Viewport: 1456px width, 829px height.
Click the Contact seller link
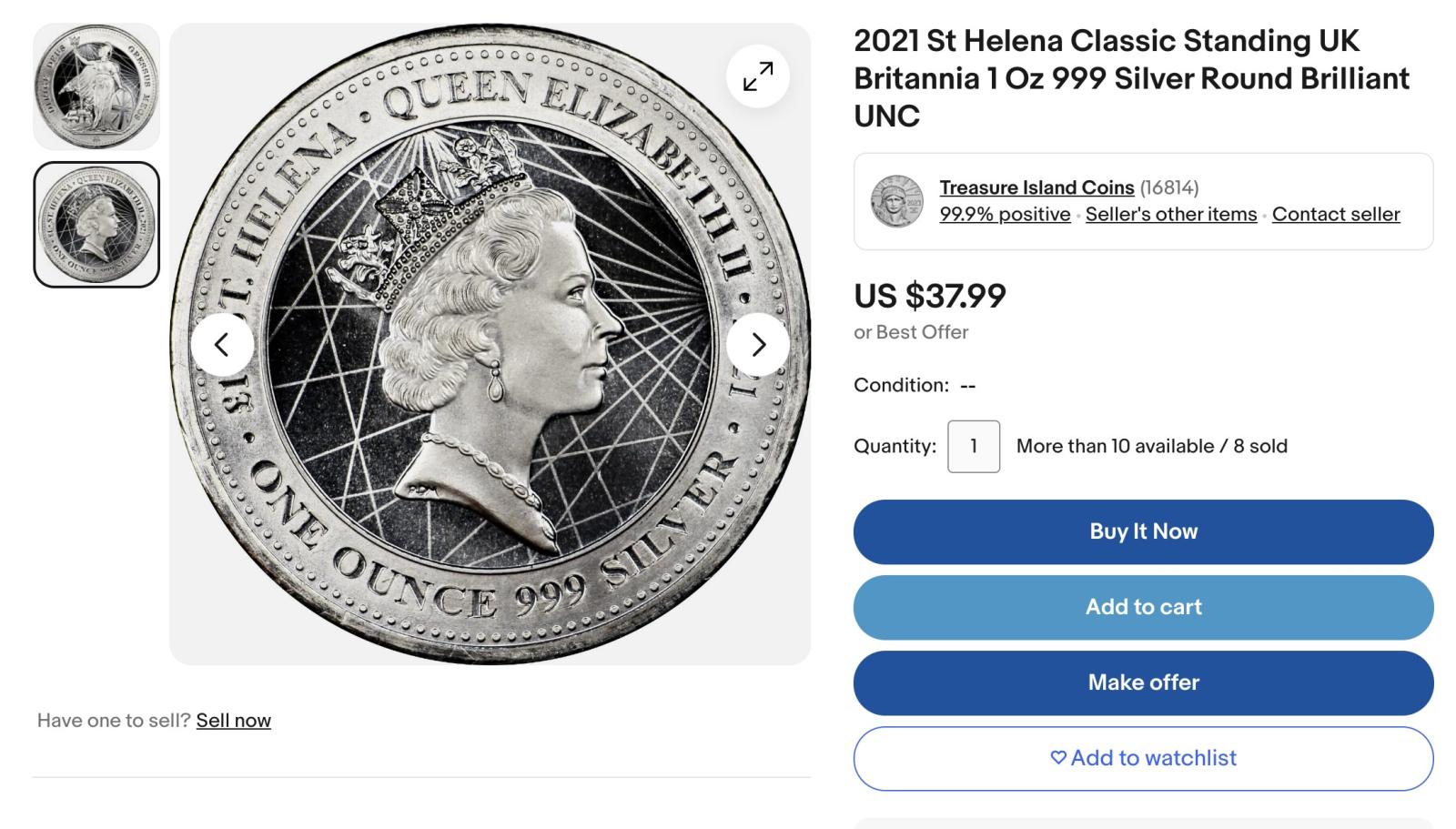click(x=1335, y=215)
